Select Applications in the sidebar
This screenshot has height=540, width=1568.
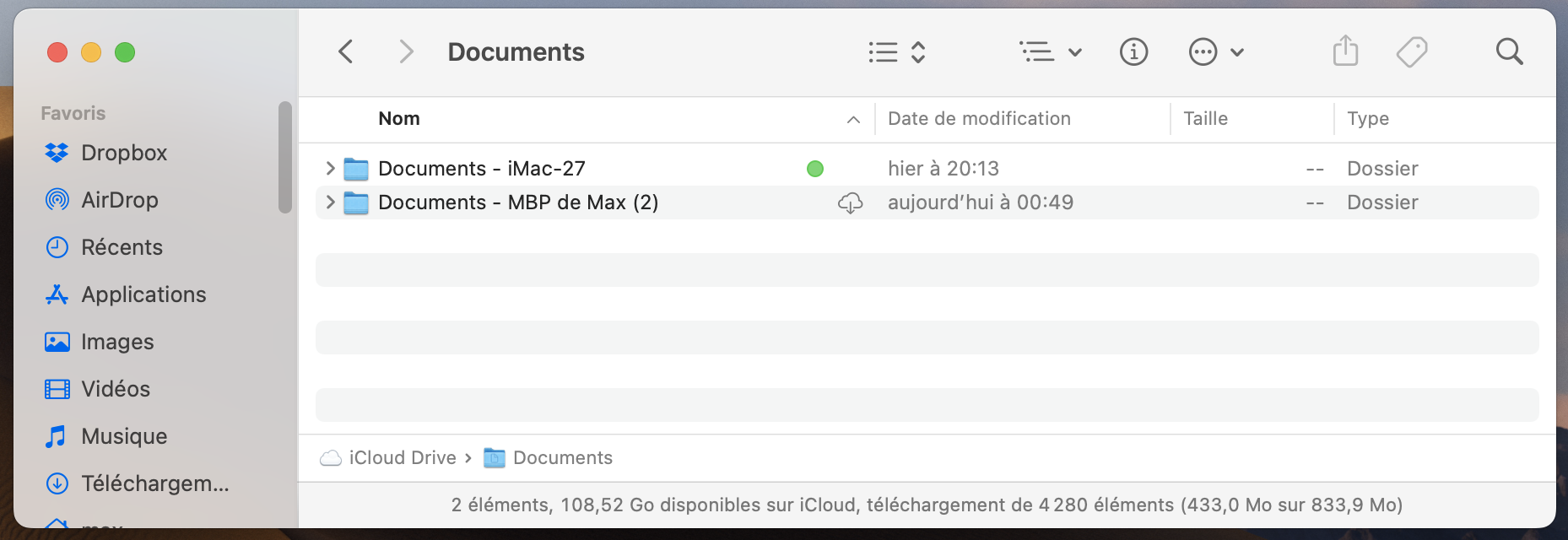(143, 294)
